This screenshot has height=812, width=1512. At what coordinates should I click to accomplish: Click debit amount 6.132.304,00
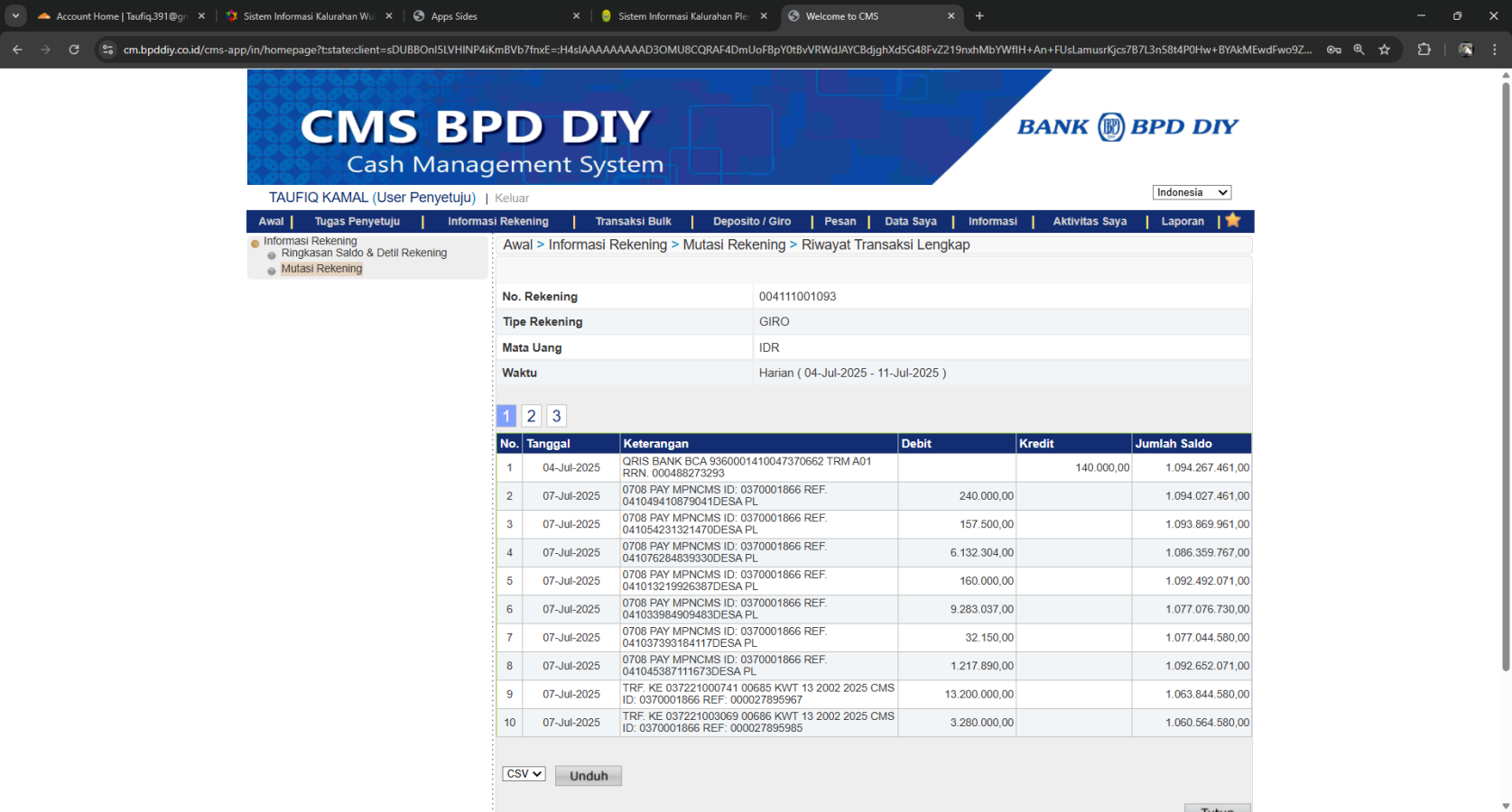981,553
